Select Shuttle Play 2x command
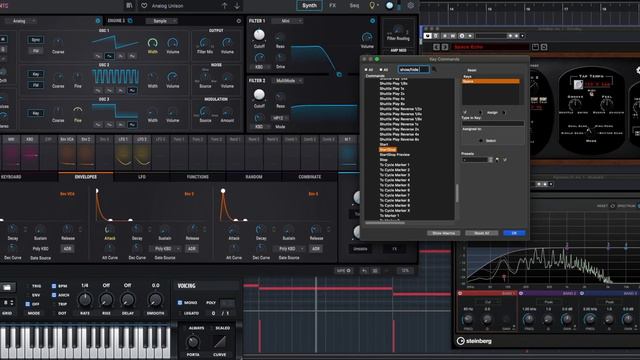640x360 pixels. click(x=392, y=93)
